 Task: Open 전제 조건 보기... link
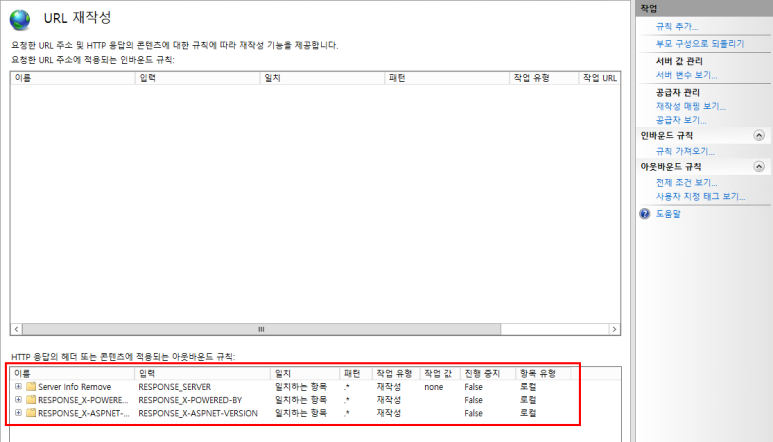coord(686,182)
